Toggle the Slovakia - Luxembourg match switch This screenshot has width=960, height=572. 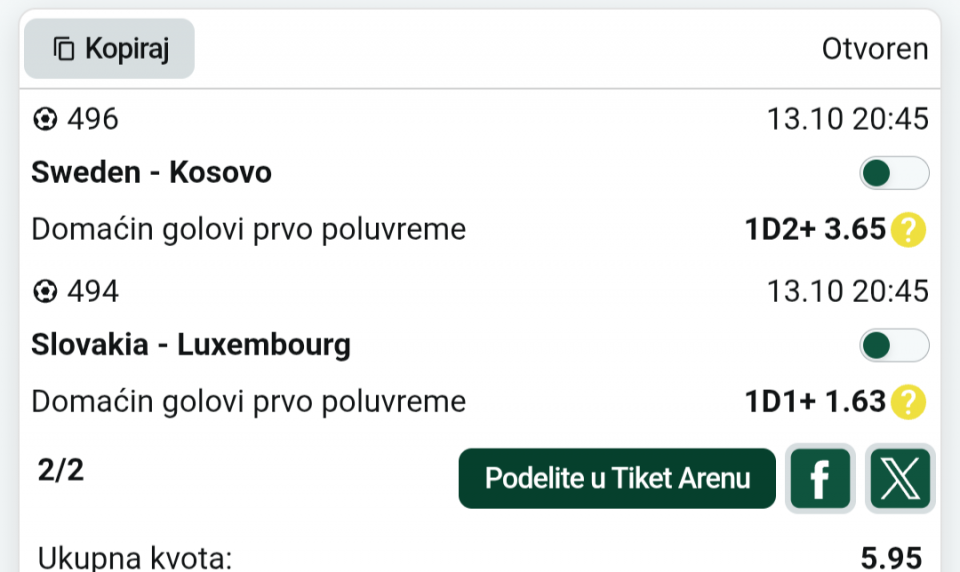point(894,346)
